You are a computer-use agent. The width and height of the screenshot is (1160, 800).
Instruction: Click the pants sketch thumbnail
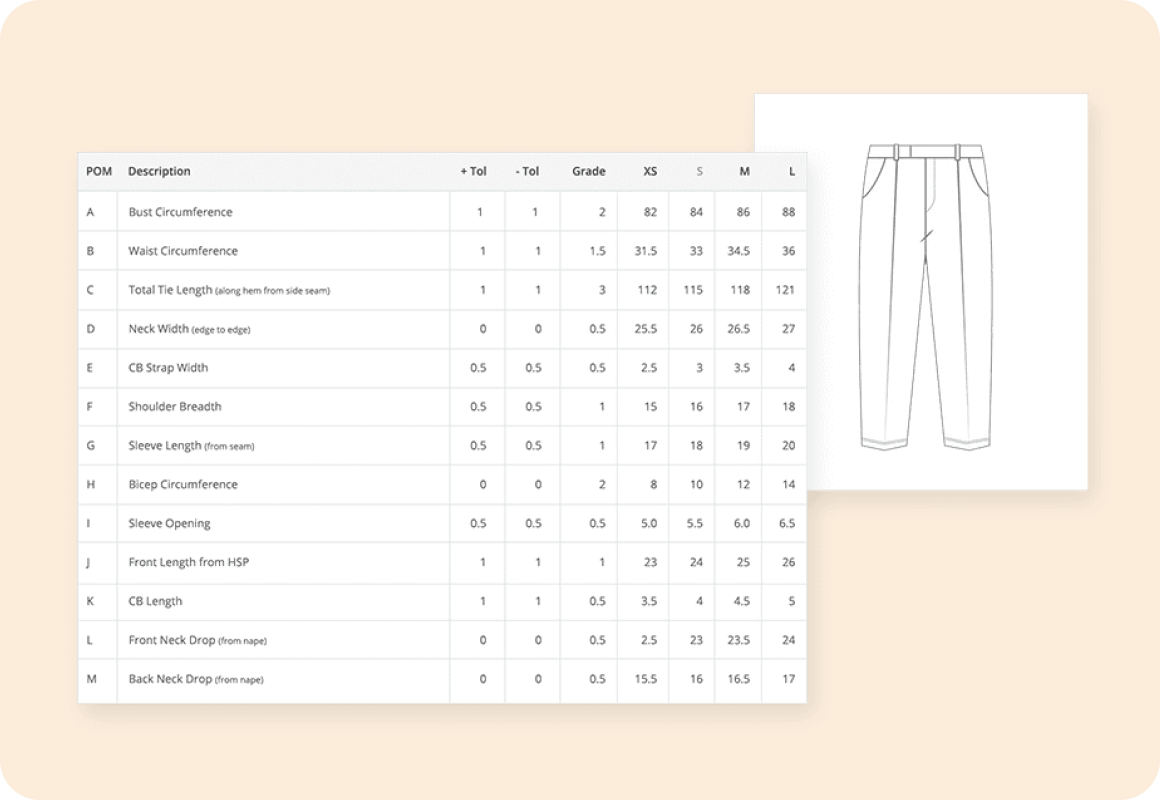point(921,292)
